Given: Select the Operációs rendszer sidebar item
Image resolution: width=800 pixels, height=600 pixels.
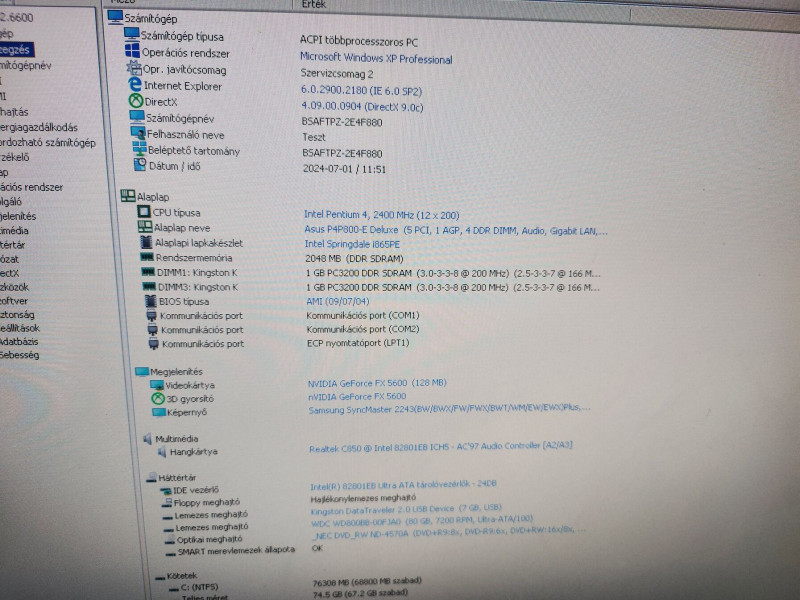Looking at the screenshot, I should coord(32,187).
